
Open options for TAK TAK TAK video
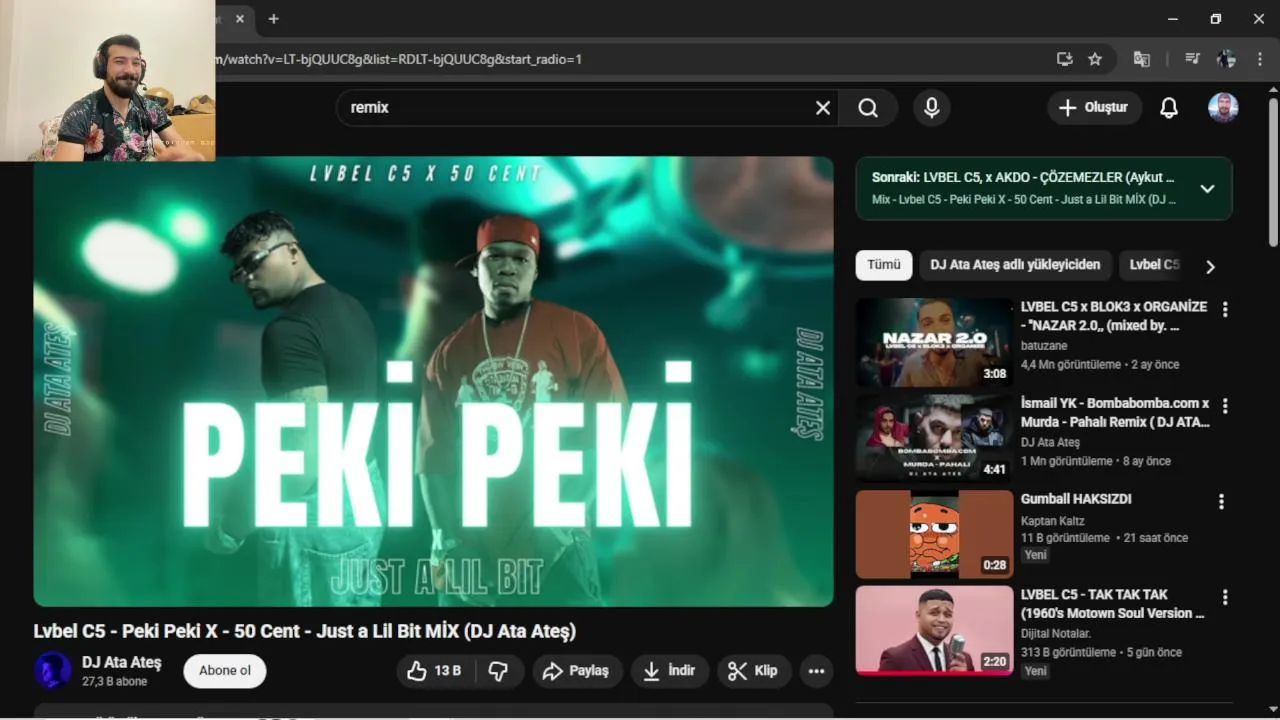click(1225, 598)
